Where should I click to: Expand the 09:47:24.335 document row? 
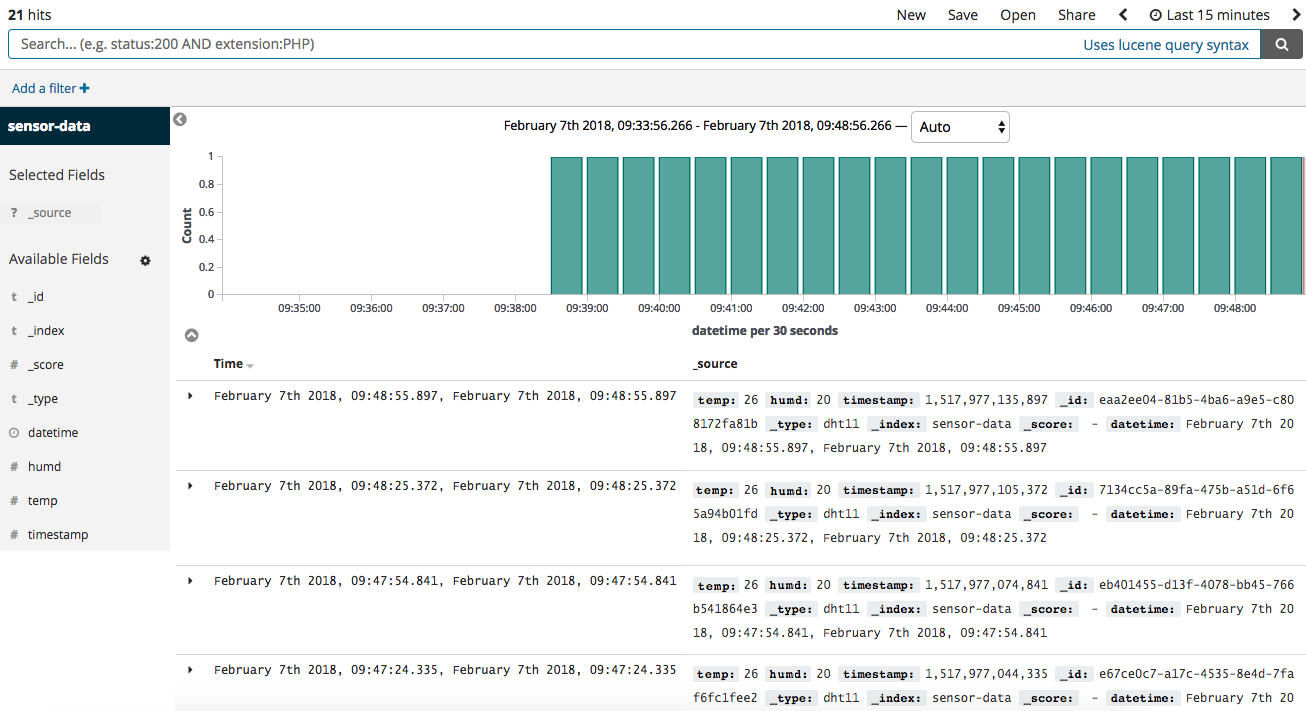pos(190,670)
